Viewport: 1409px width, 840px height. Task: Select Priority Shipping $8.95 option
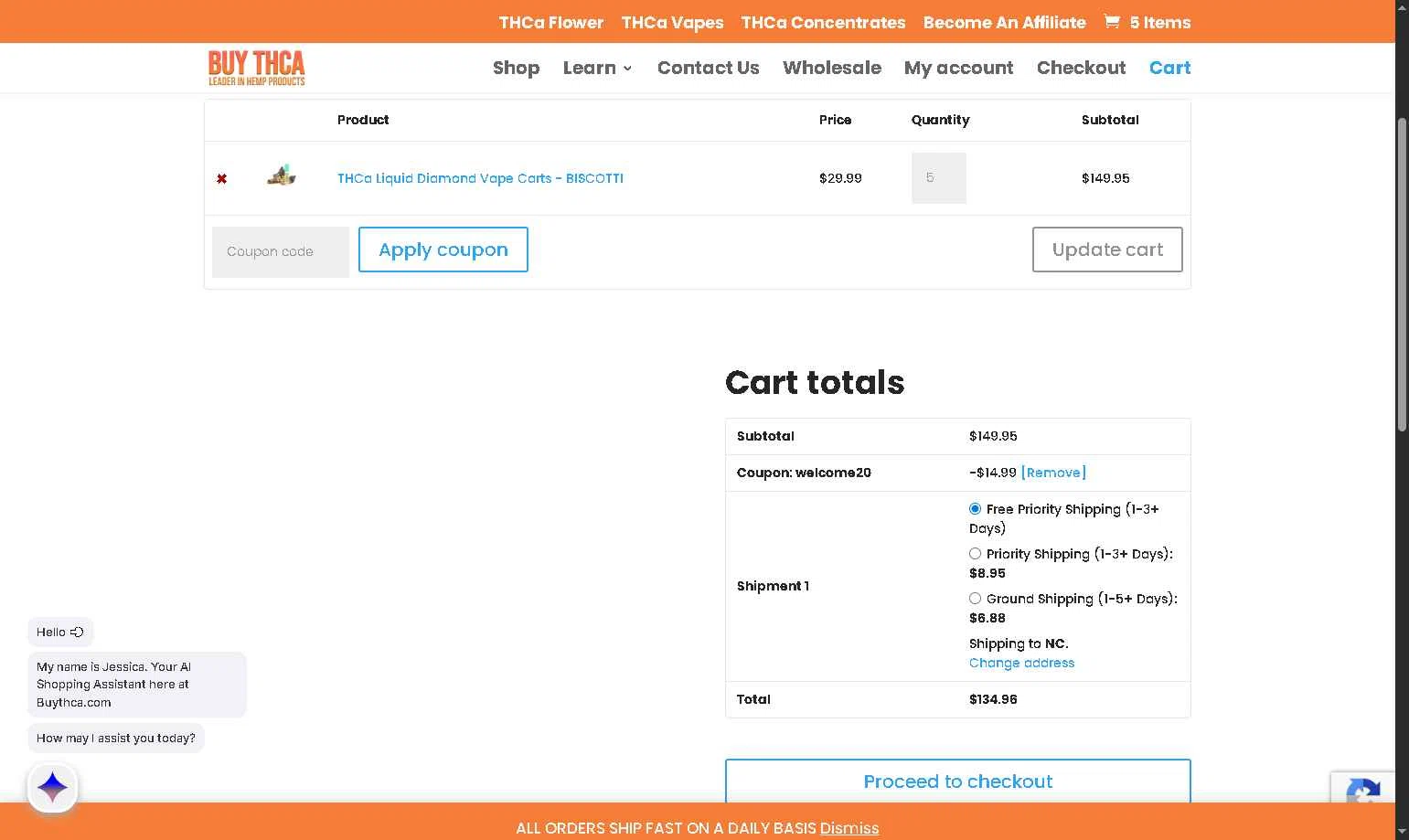[x=975, y=554]
